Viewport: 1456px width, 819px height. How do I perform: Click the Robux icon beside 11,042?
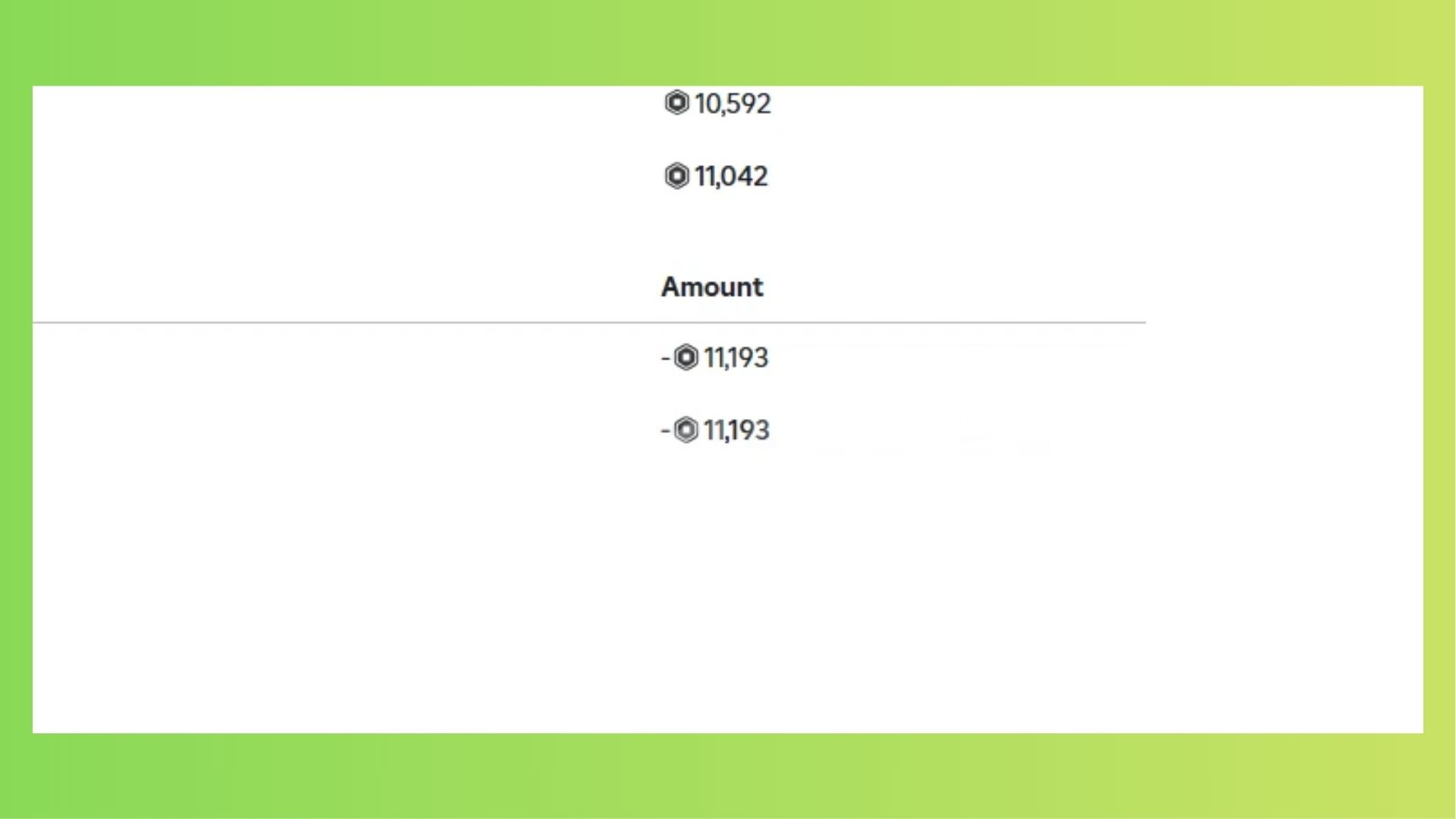click(676, 176)
